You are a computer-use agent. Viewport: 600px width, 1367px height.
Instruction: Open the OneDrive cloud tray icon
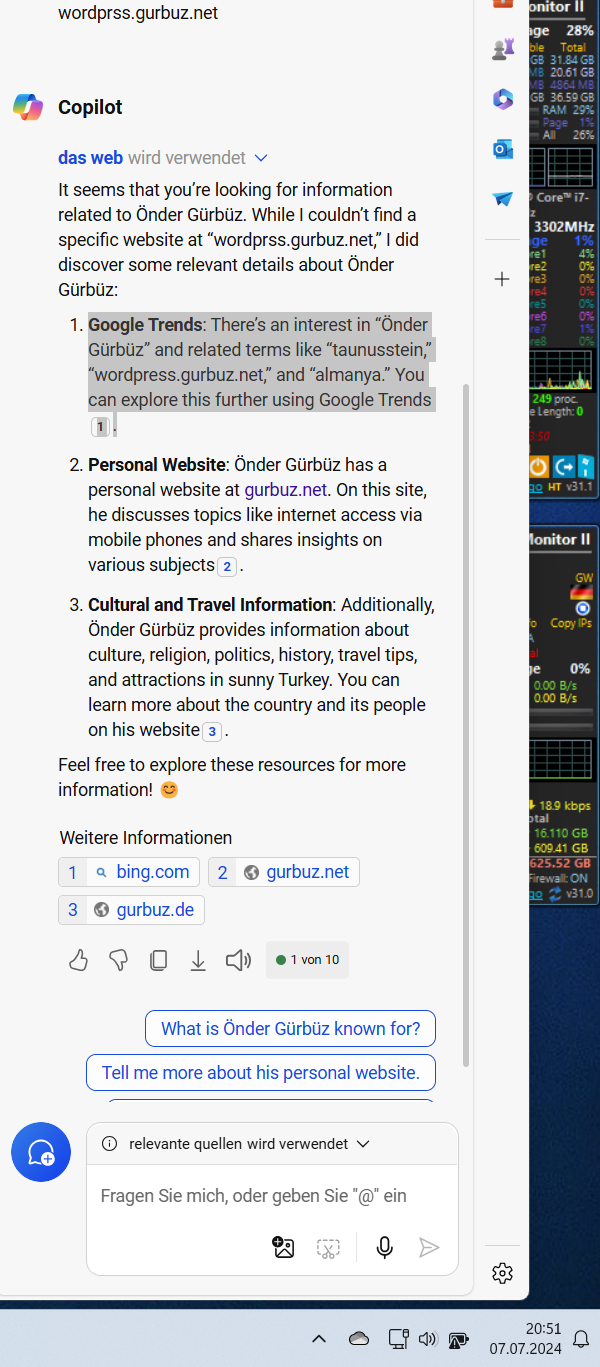tap(358, 1338)
